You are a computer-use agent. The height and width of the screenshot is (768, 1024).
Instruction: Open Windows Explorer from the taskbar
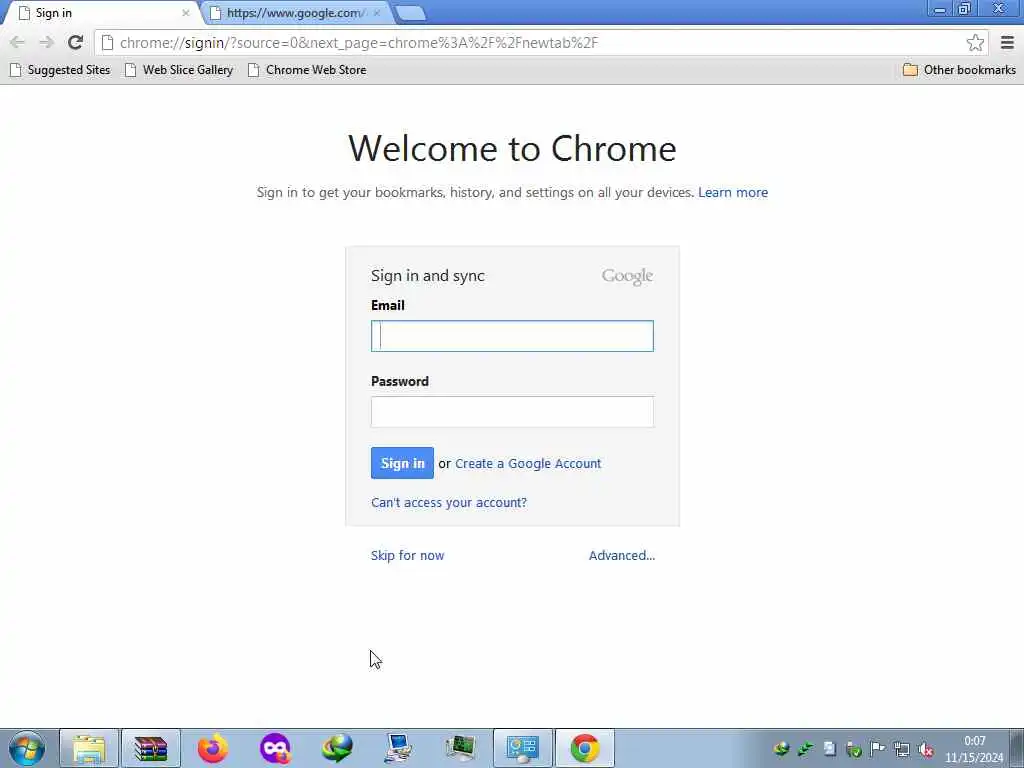[89, 748]
